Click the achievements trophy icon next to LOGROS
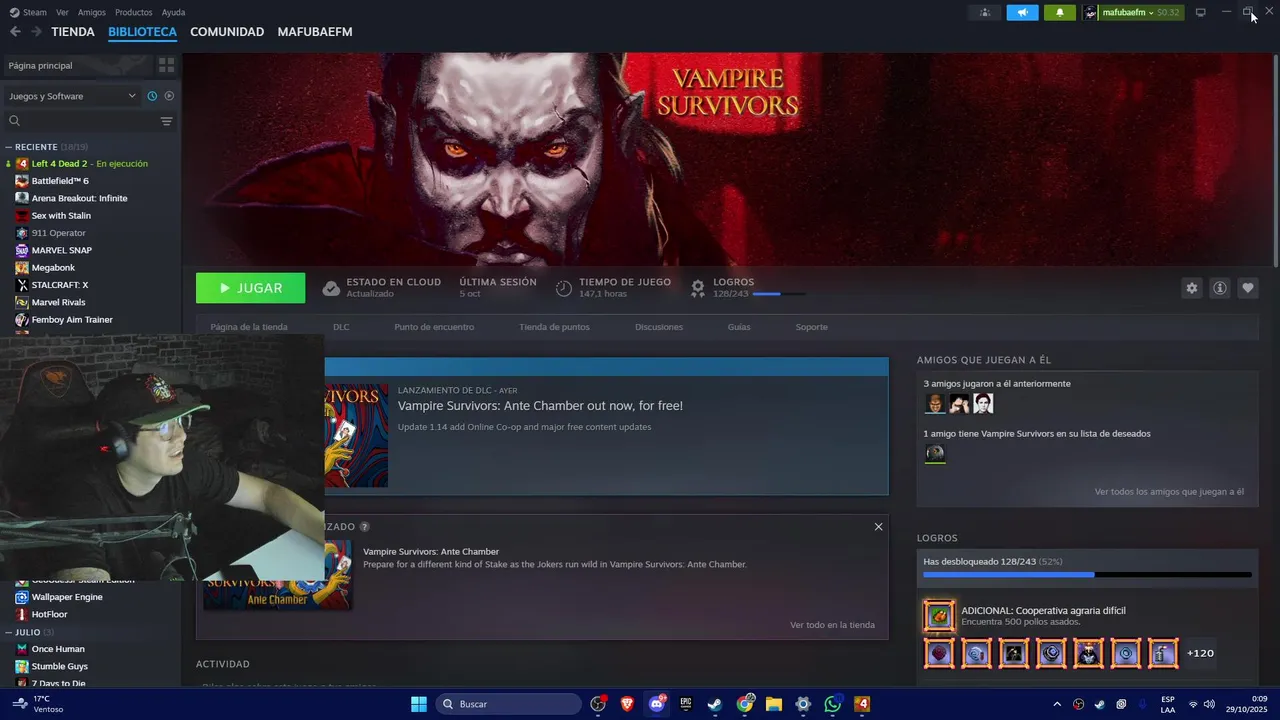This screenshot has height=720, width=1280. pos(698,288)
